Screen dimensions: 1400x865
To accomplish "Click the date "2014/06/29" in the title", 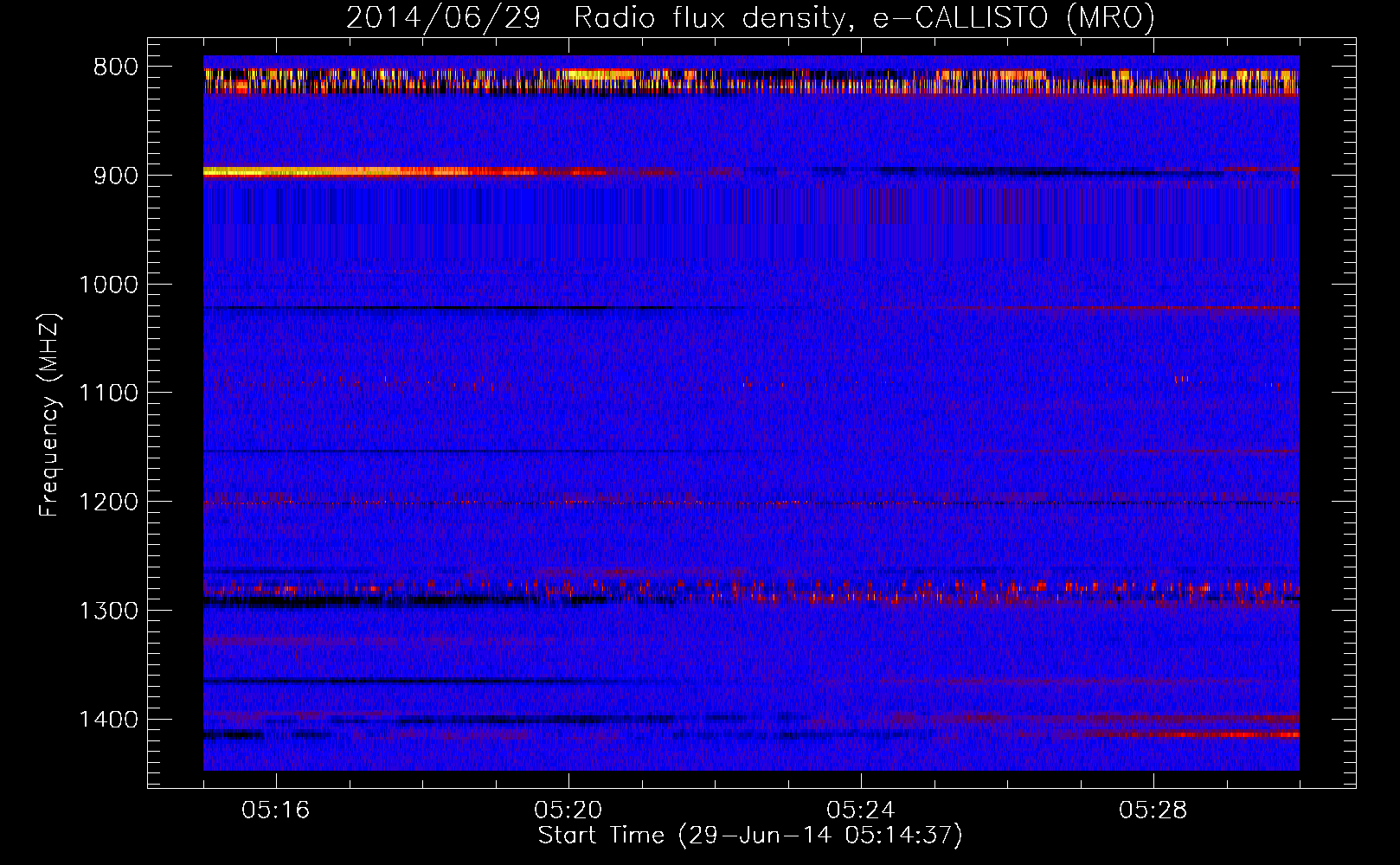I will click(443, 18).
